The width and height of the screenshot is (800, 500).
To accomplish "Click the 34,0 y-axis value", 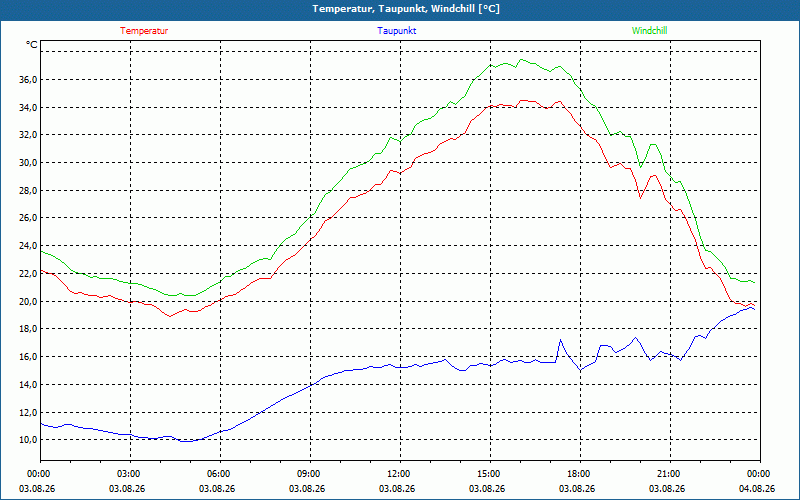I will [29, 107].
